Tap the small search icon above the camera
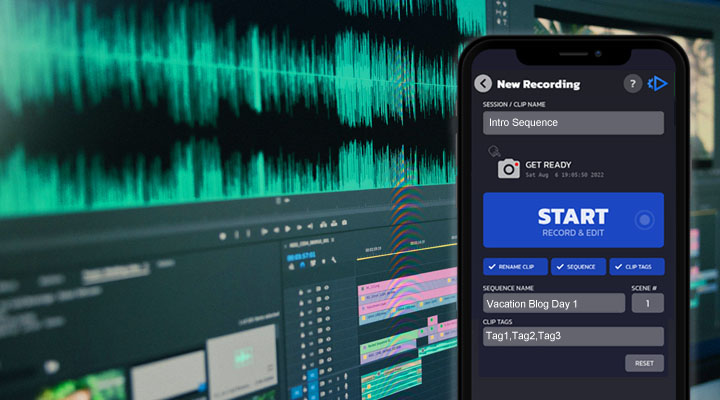This screenshot has width=720, height=400. (494, 151)
